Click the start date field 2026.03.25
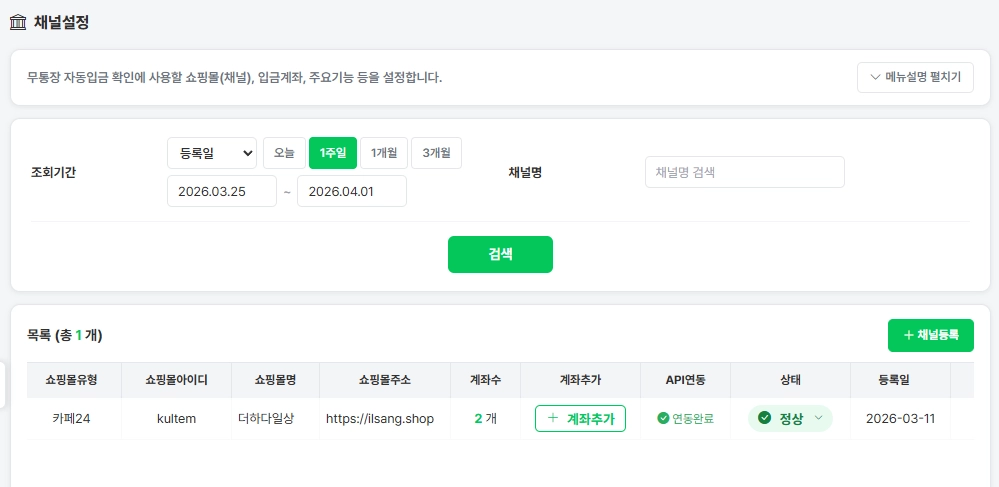999x487 pixels. coord(221,191)
